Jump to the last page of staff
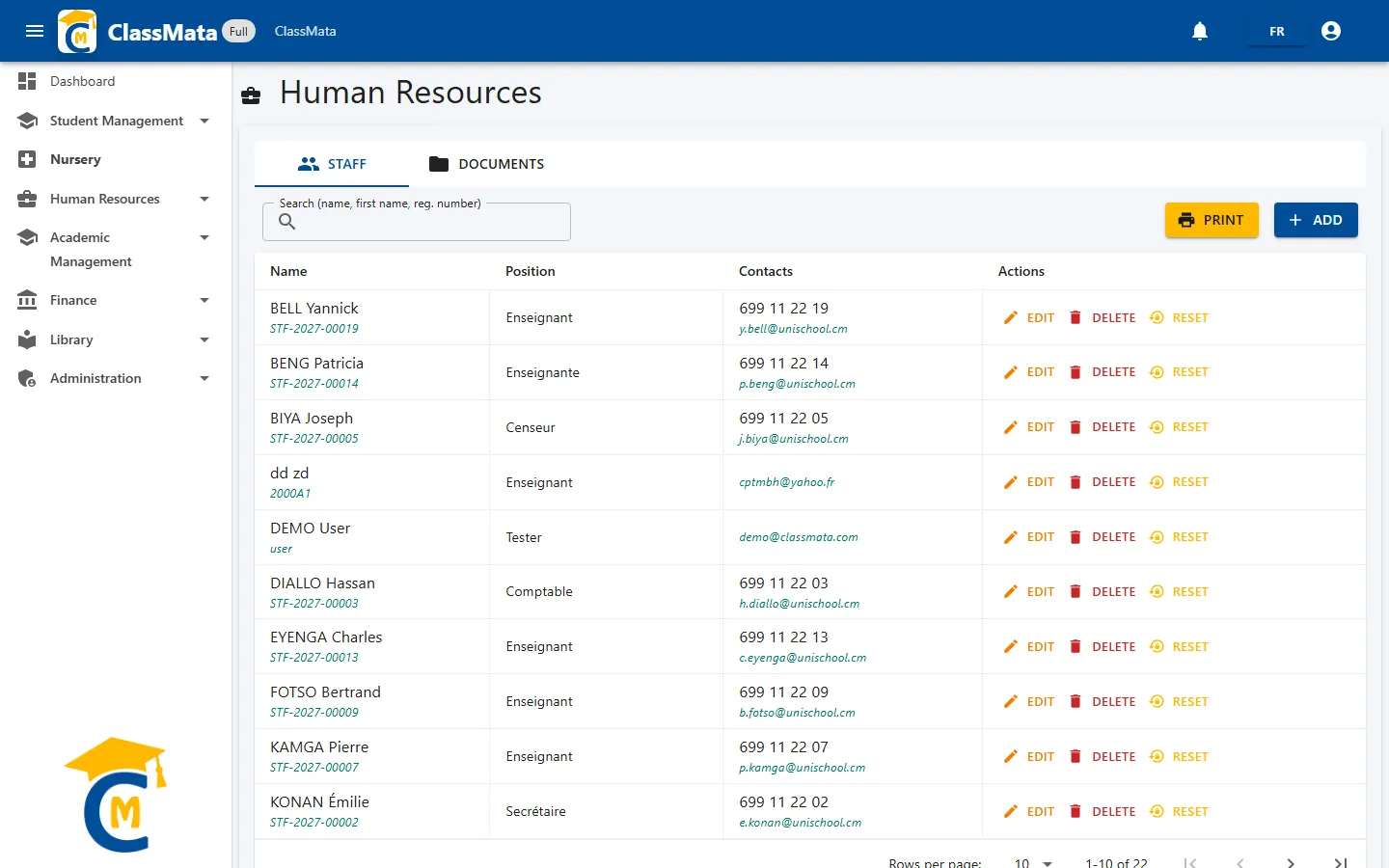This screenshot has height=868, width=1389. click(x=1341, y=862)
